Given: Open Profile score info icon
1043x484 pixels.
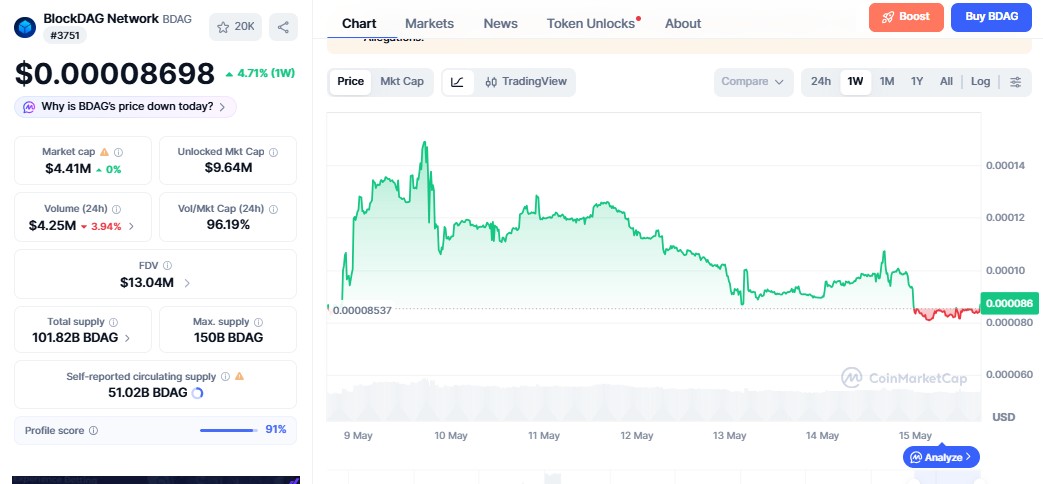Looking at the screenshot, I should tap(93, 430).
